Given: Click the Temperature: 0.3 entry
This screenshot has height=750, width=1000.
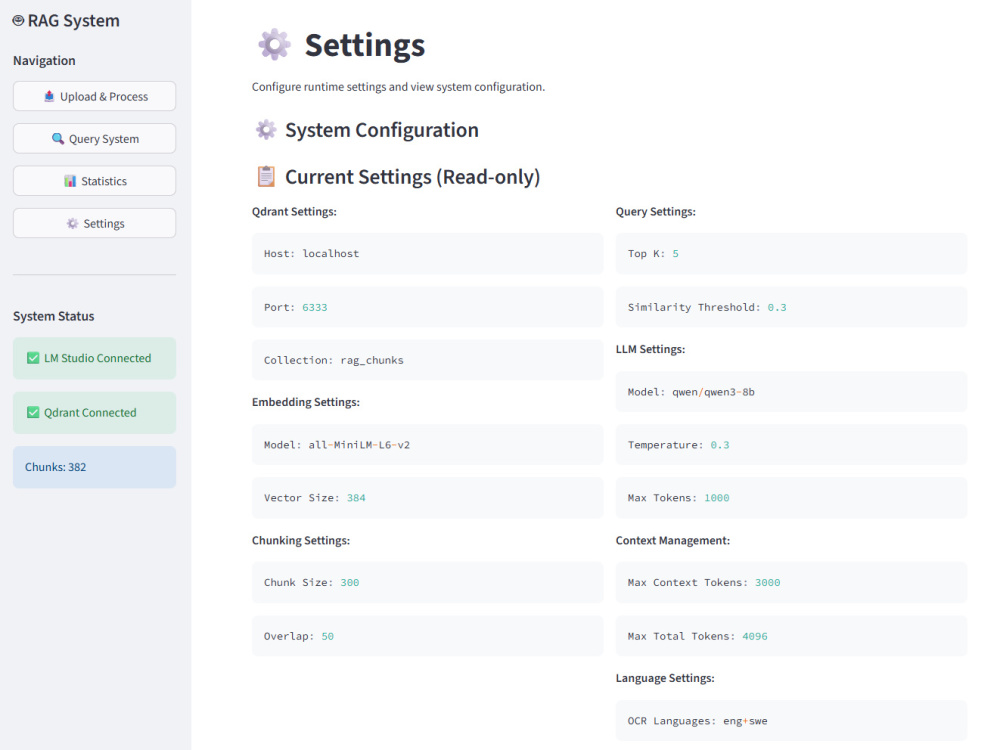Looking at the screenshot, I should (791, 445).
